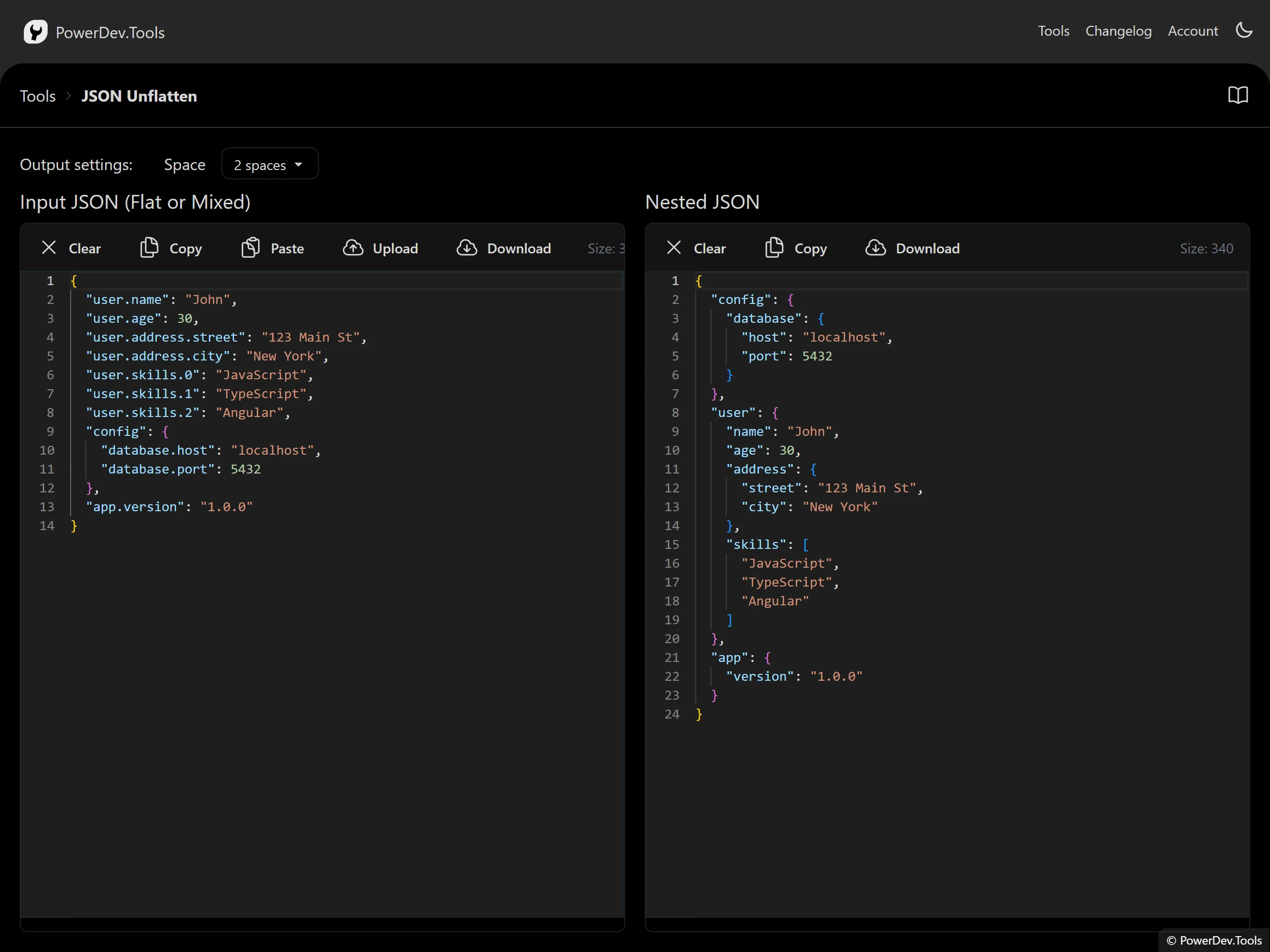Image resolution: width=1270 pixels, height=952 pixels.
Task: Click Download icon in the input panel
Action: click(x=467, y=248)
